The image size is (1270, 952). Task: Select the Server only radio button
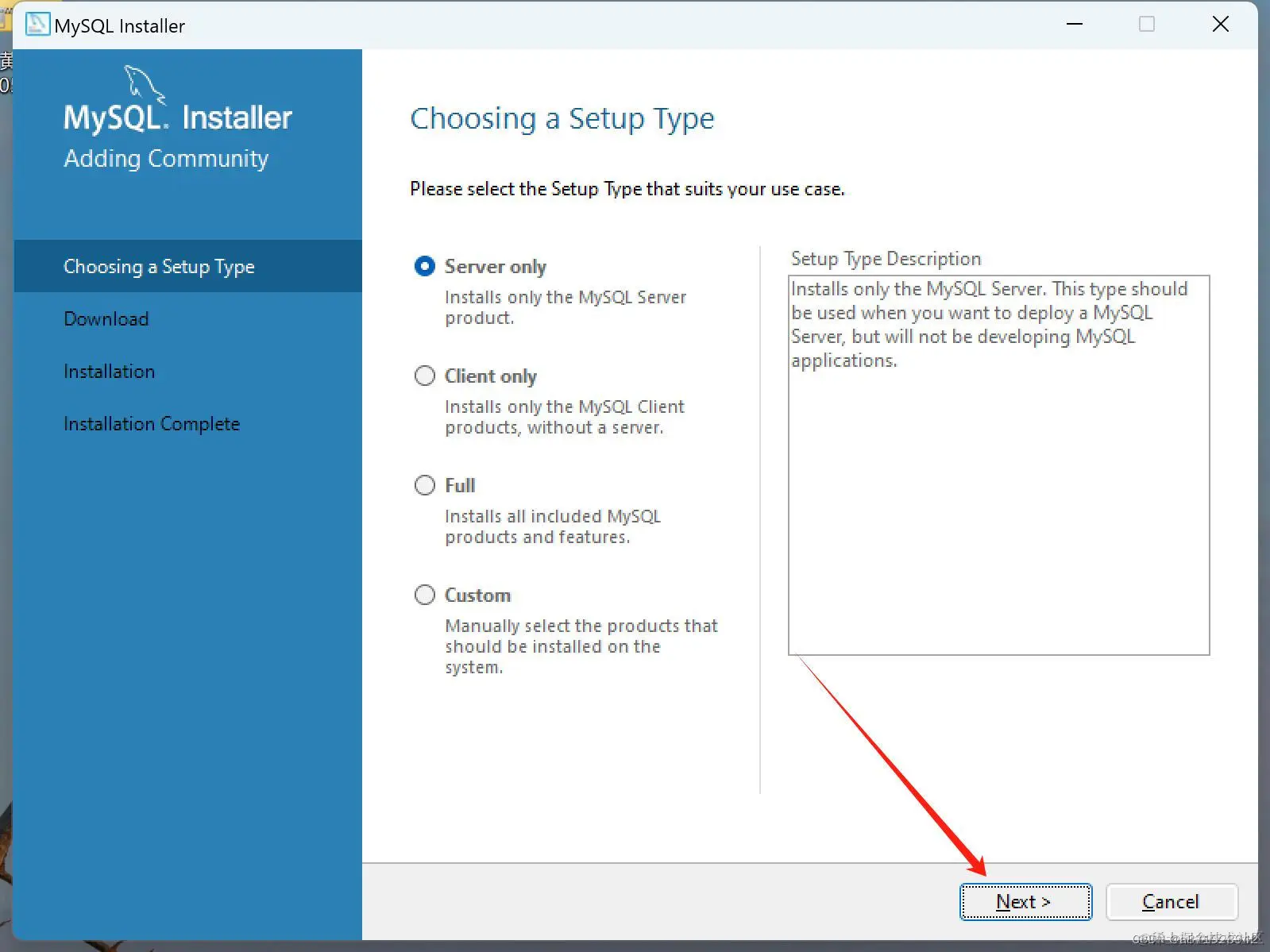[x=425, y=266]
